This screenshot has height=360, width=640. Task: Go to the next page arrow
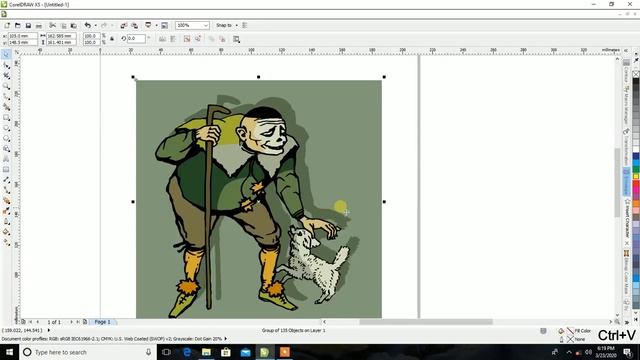pyautogui.click(x=71, y=322)
